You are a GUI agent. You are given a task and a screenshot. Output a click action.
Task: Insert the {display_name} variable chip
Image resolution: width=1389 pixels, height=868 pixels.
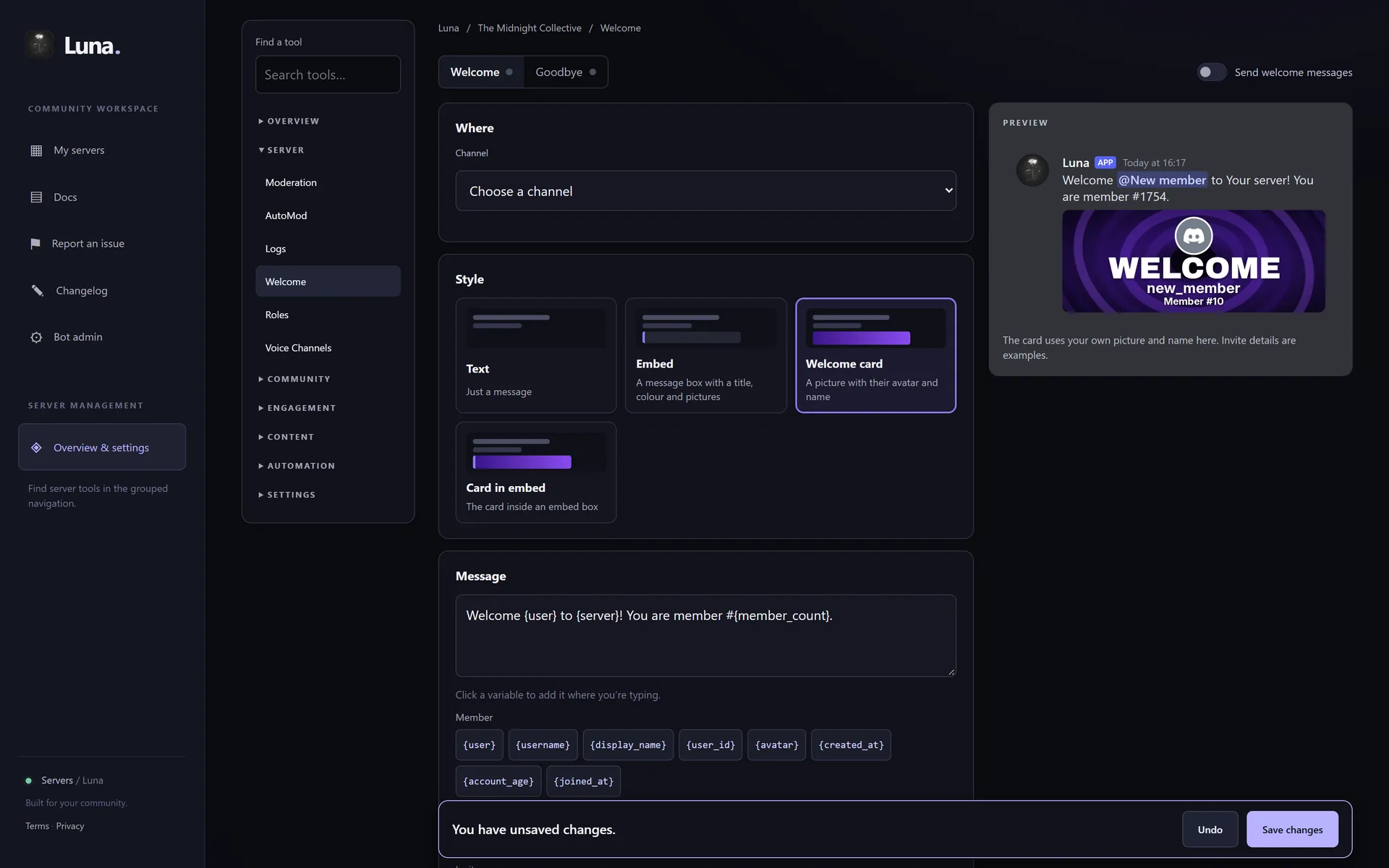[628, 745]
